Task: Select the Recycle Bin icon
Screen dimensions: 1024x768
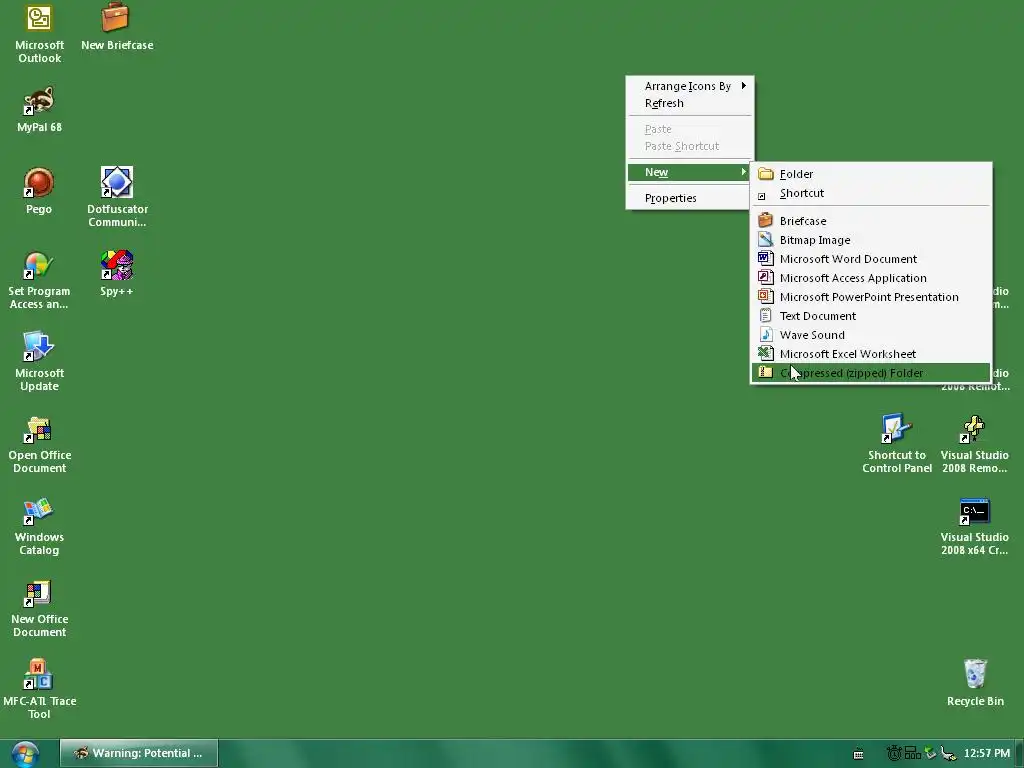Action: tap(975, 682)
